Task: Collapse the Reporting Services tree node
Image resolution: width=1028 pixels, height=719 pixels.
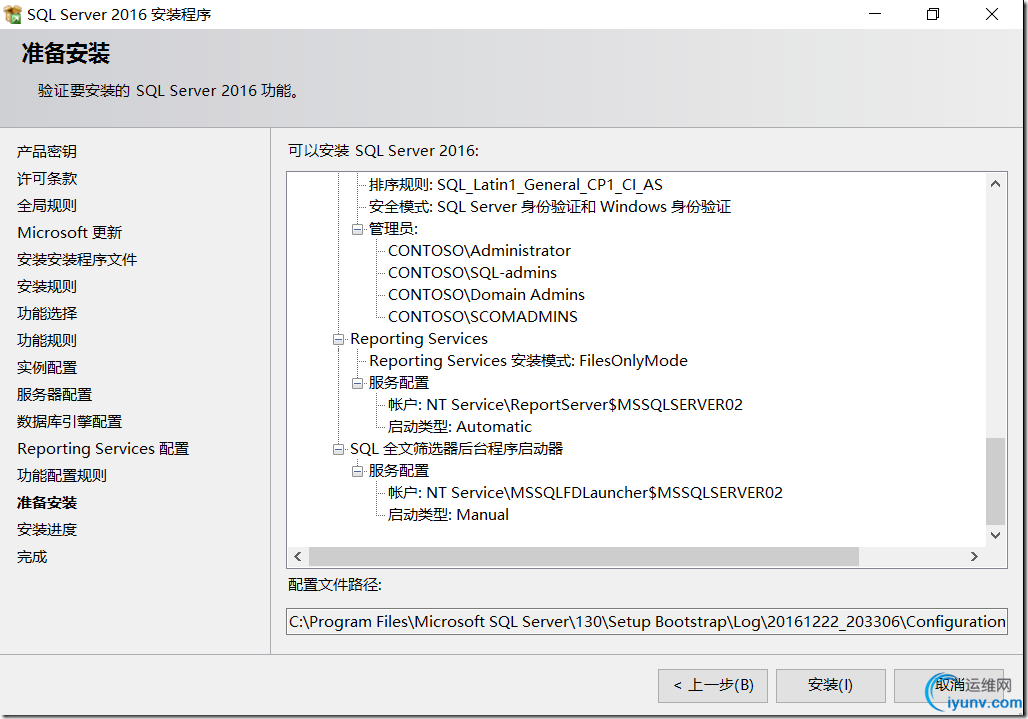Action: [x=338, y=339]
